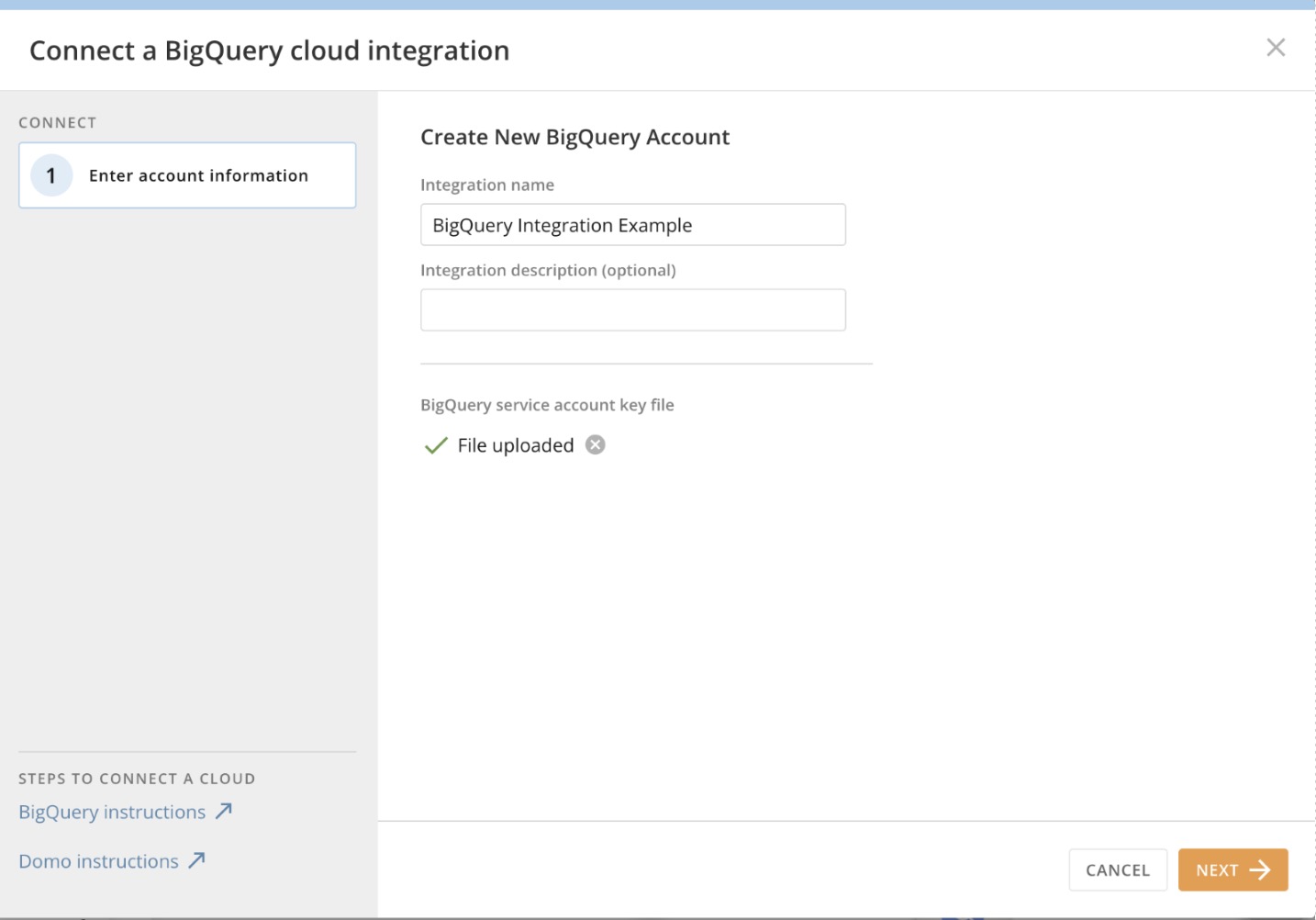Click the dialog title Connect a BigQuery cloud integration
1316x920 pixels.
(x=269, y=50)
